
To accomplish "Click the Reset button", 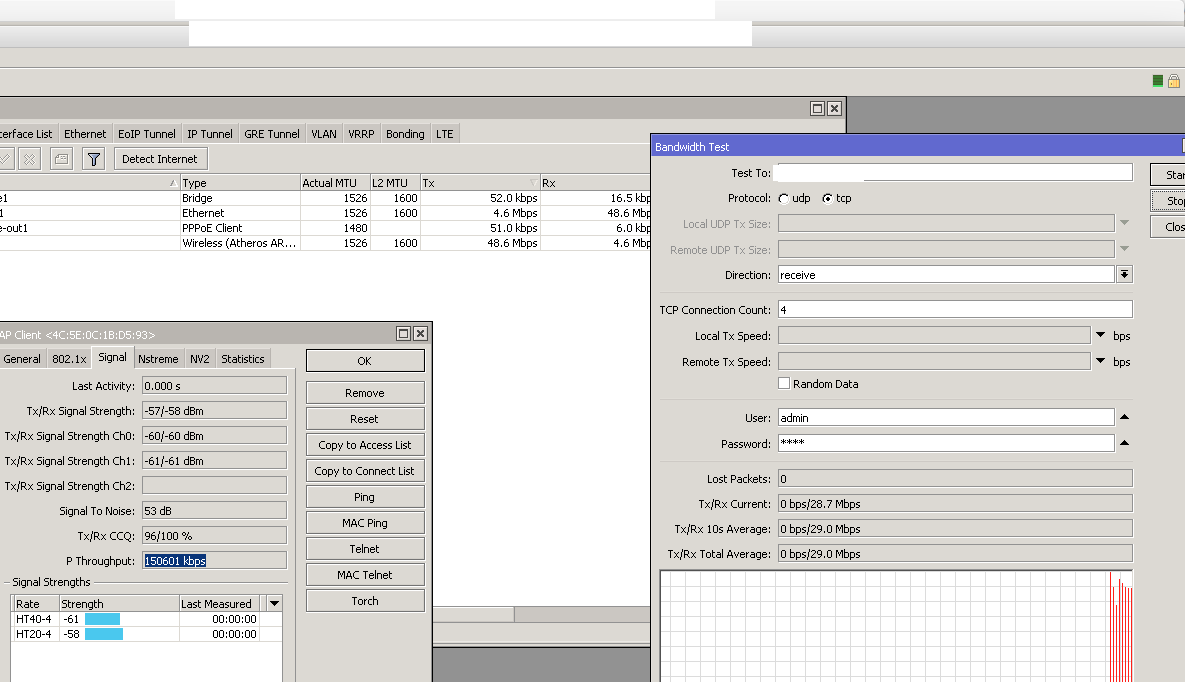I will click(365, 419).
